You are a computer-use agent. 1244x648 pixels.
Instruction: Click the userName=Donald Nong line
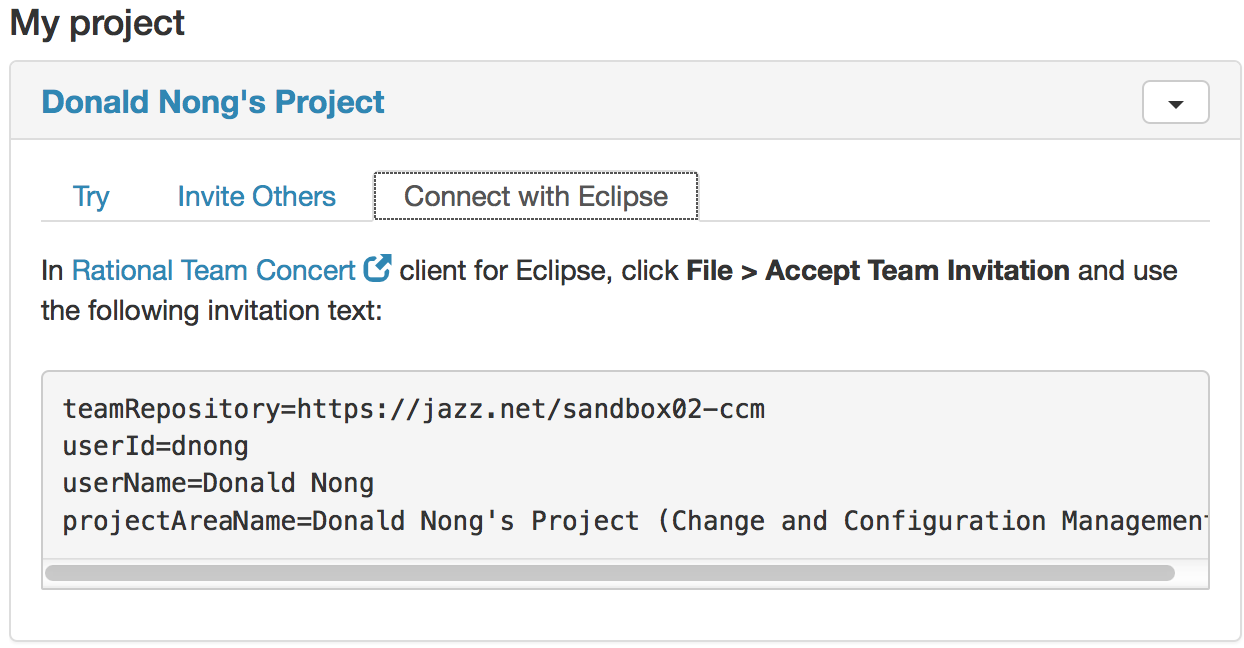click(x=218, y=484)
